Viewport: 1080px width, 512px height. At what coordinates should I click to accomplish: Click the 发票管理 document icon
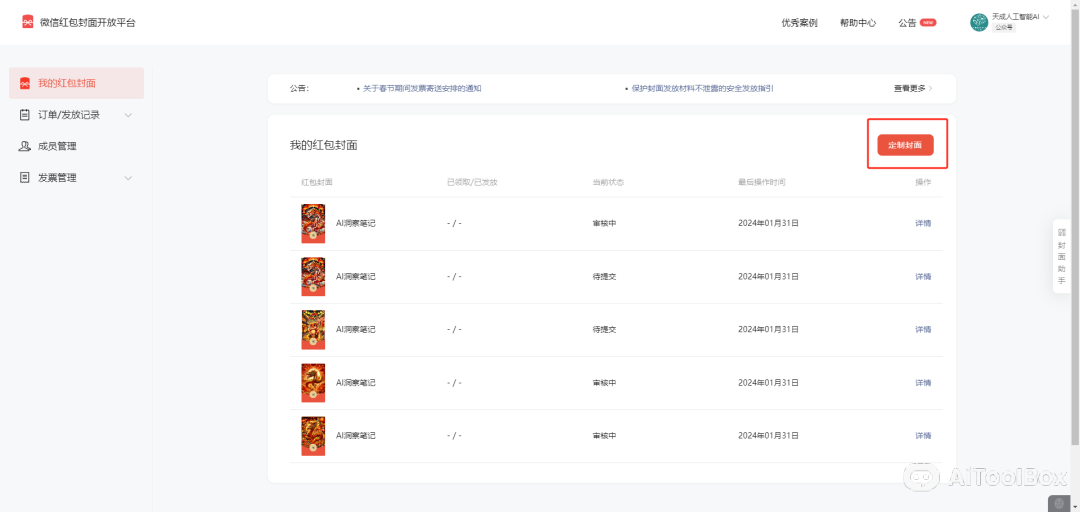coord(25,178)
